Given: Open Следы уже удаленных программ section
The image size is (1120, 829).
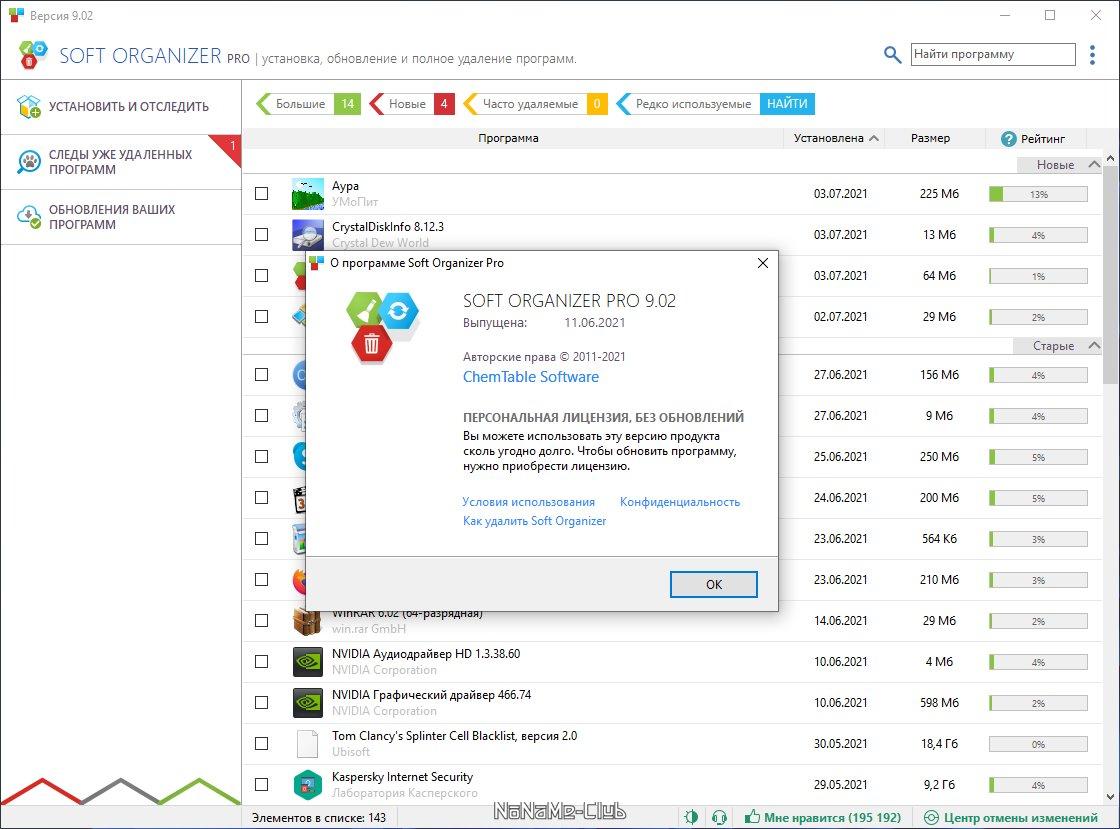Looking at the screenshot, I should click(x=120, y=162).
